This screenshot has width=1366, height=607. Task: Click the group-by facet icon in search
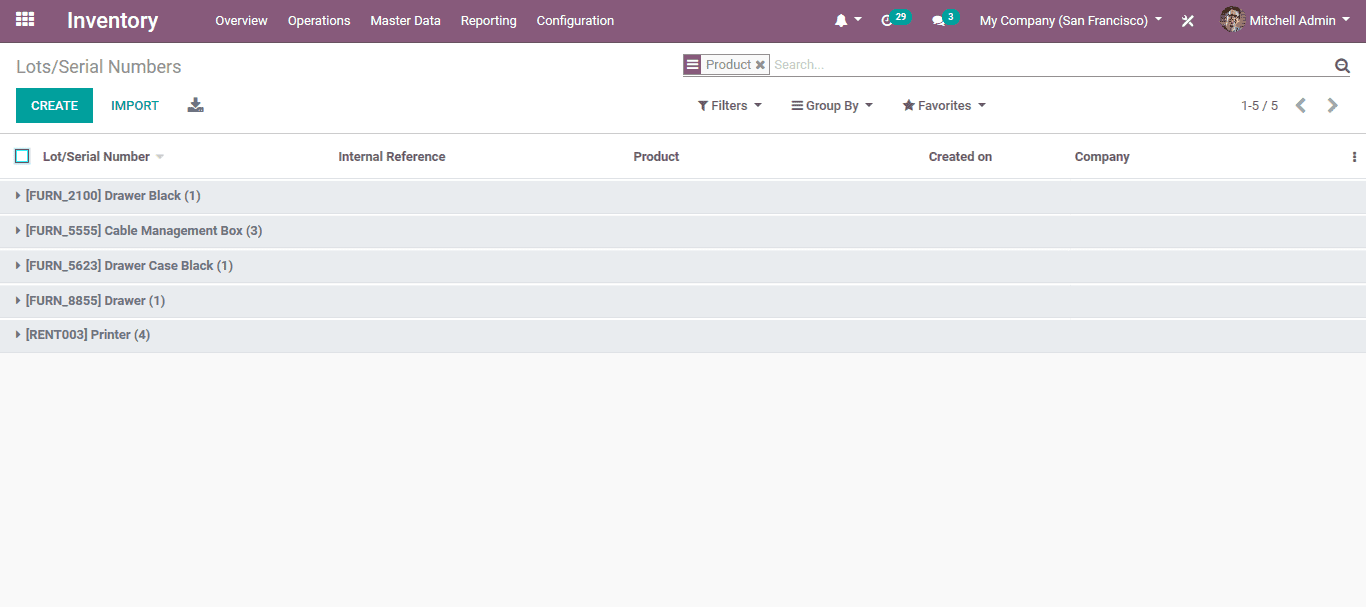[x=692, y=65]
